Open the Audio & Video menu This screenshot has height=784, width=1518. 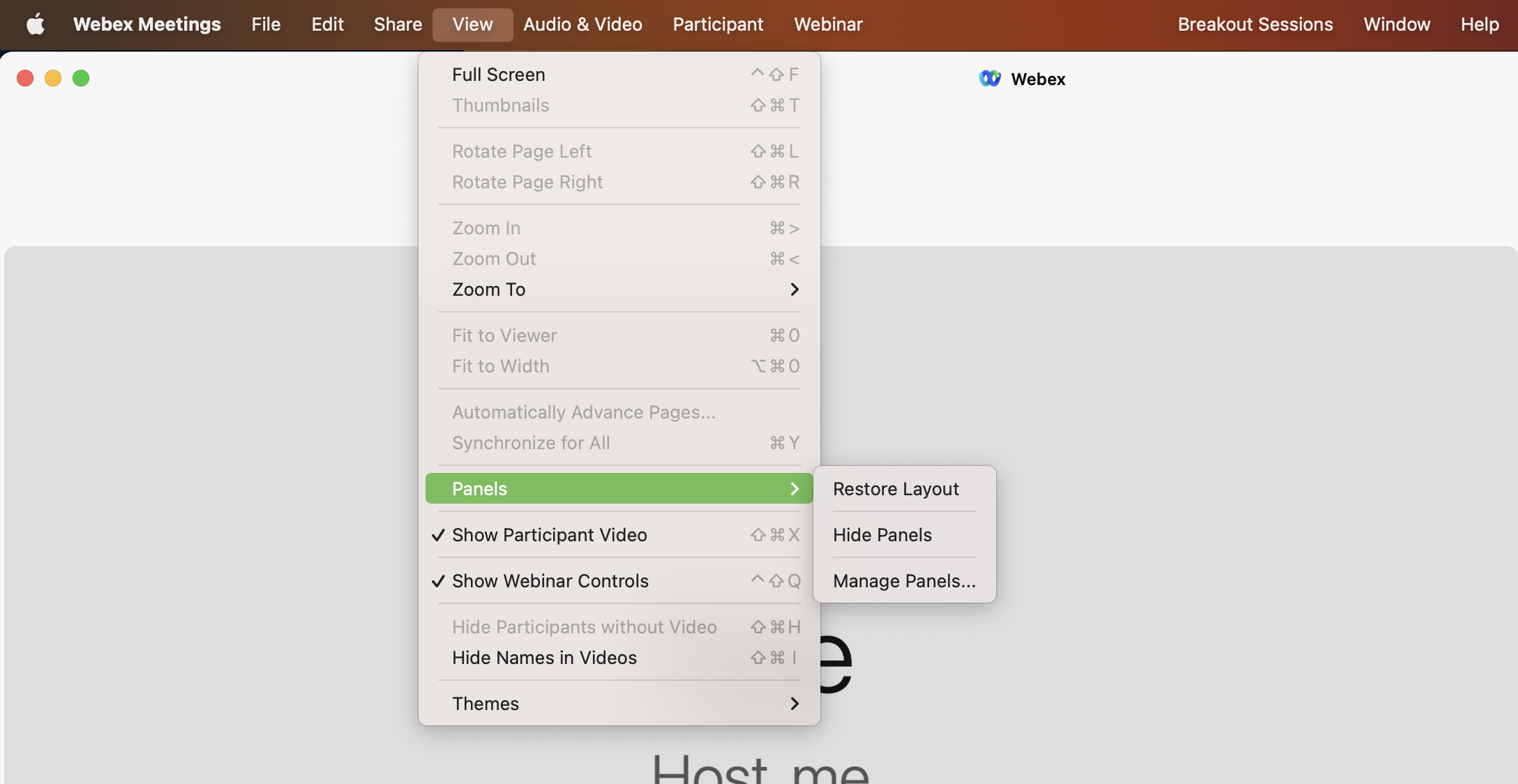click(x=583, y=24)
